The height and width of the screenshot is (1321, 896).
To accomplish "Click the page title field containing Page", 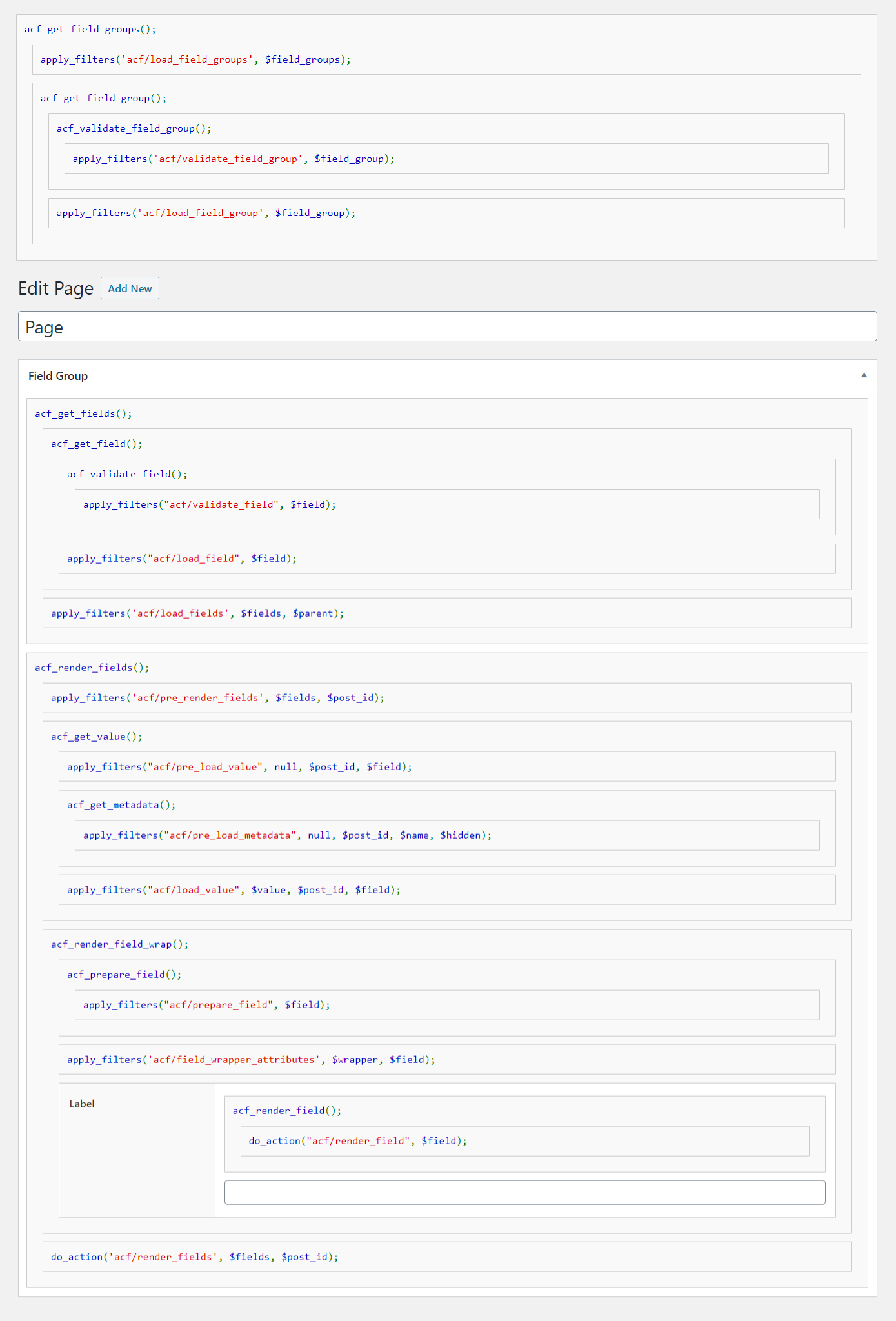I will (x=448, y=326).
